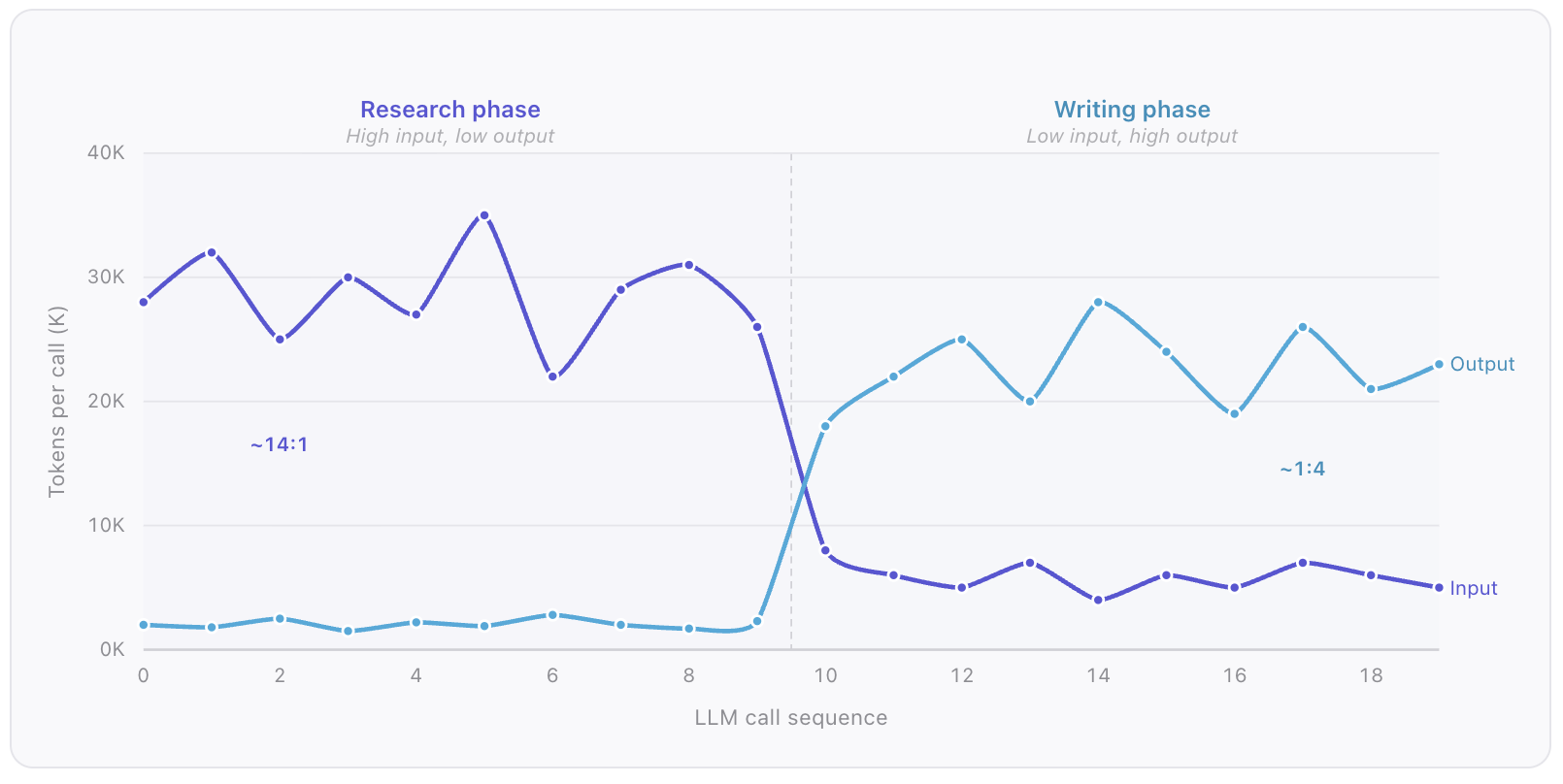The image size is (1563, 784).
Task: Click the Input data point at call 0
Action: tap(144, 302)
